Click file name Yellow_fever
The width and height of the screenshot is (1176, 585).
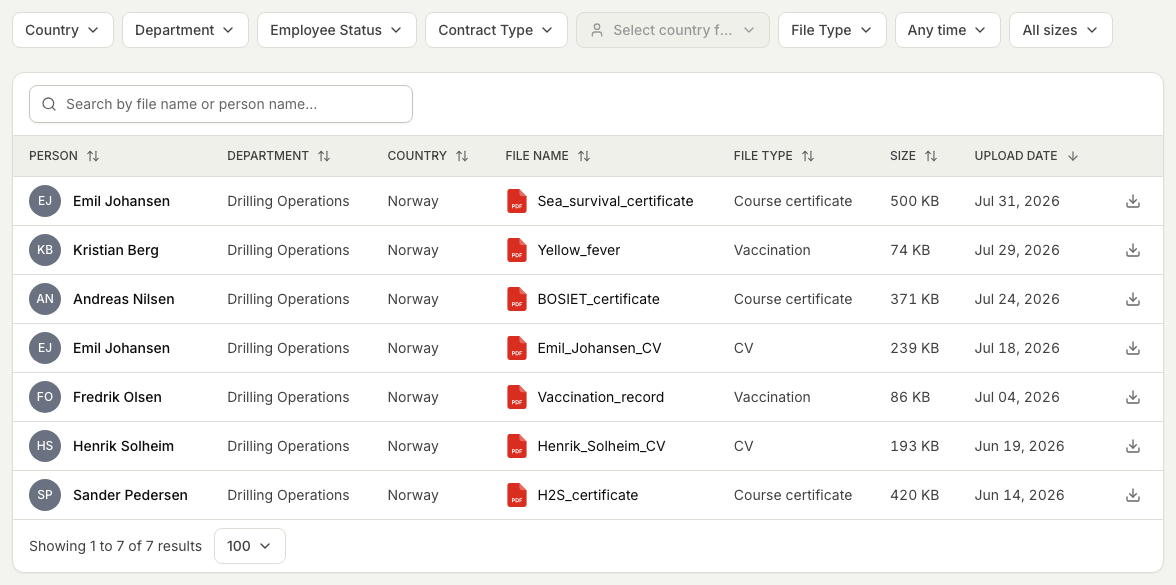click(579, 250)
